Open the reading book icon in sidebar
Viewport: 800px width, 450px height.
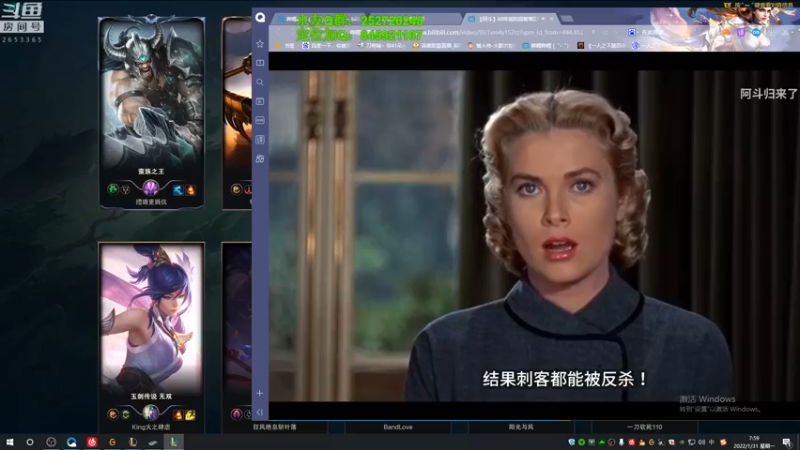(x=260, y=63)
